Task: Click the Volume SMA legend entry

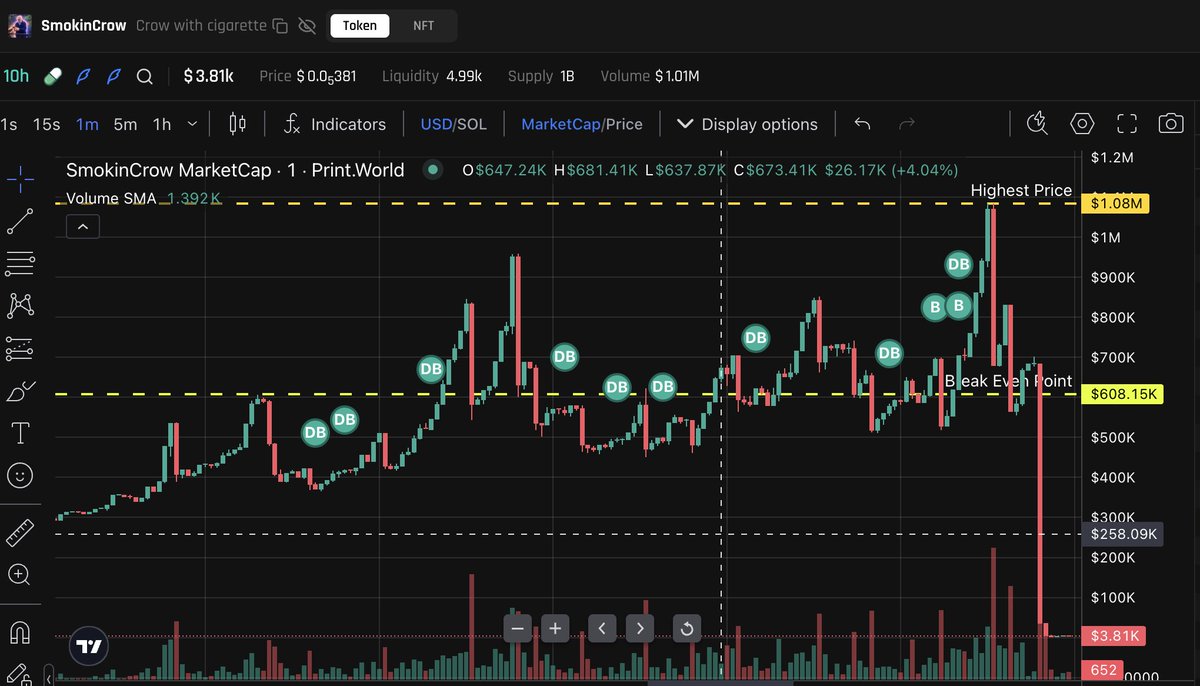Action: [143, 198]
